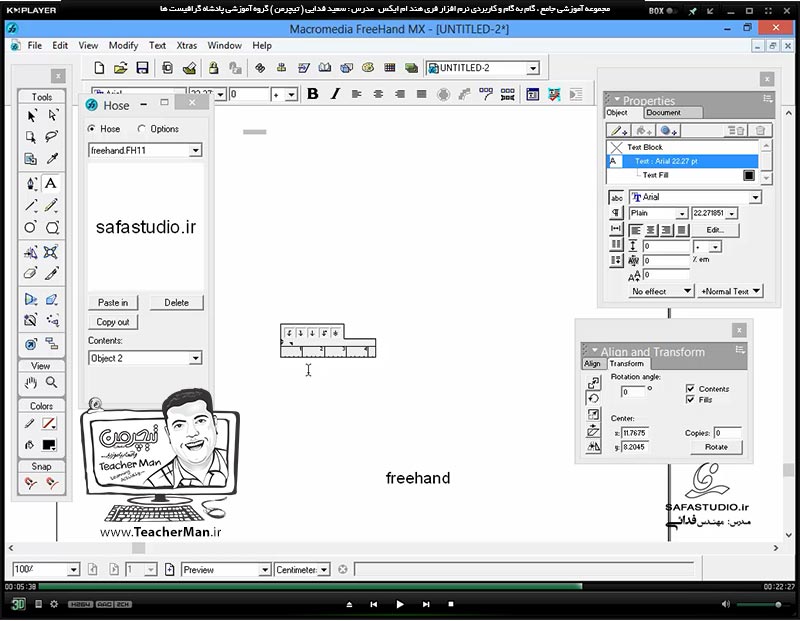
Task: Click the New document icon
Action: pyautogui.click(x=99, y=68)
